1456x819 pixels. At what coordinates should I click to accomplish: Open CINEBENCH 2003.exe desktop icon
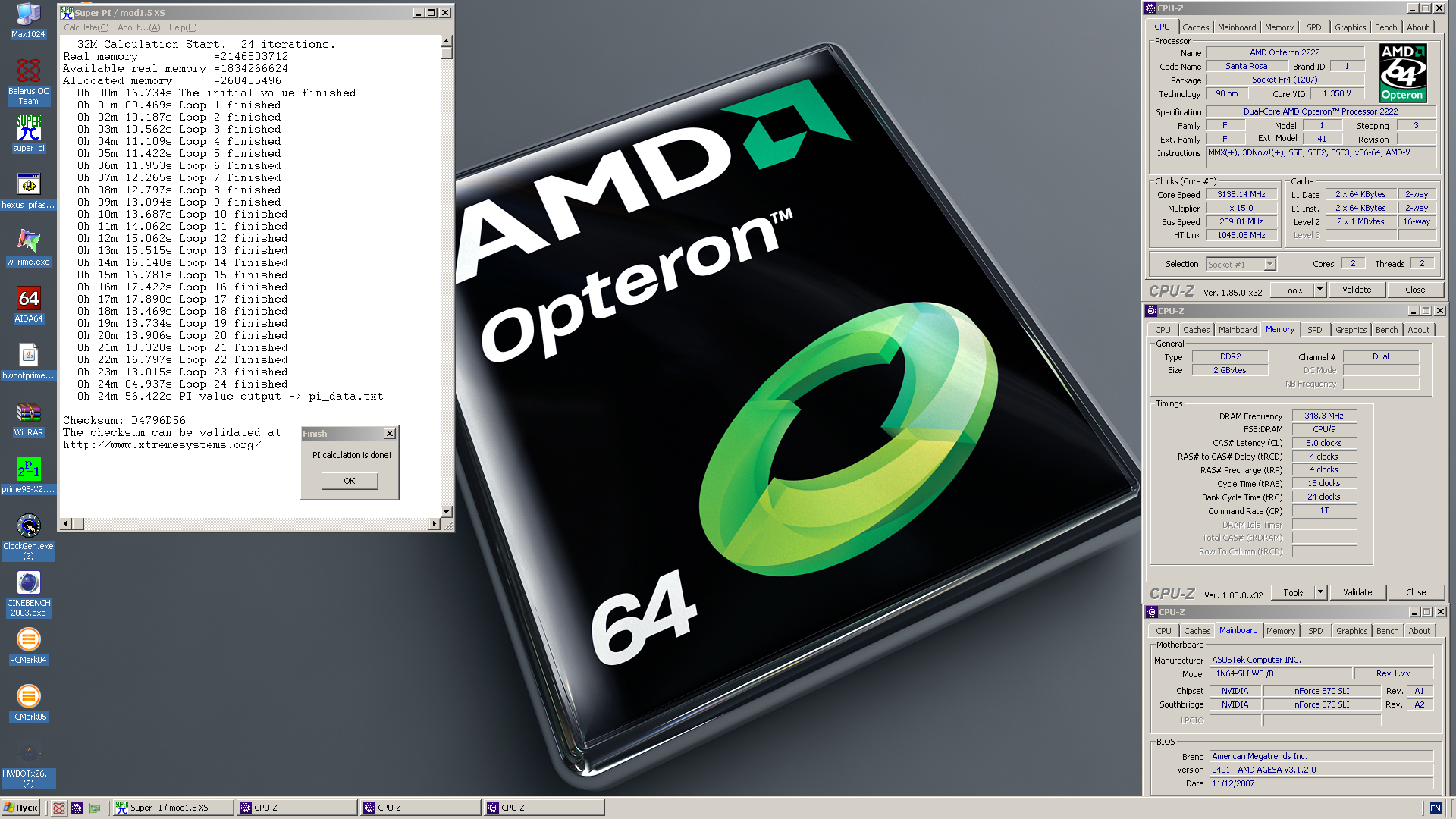tap(28, 594)
